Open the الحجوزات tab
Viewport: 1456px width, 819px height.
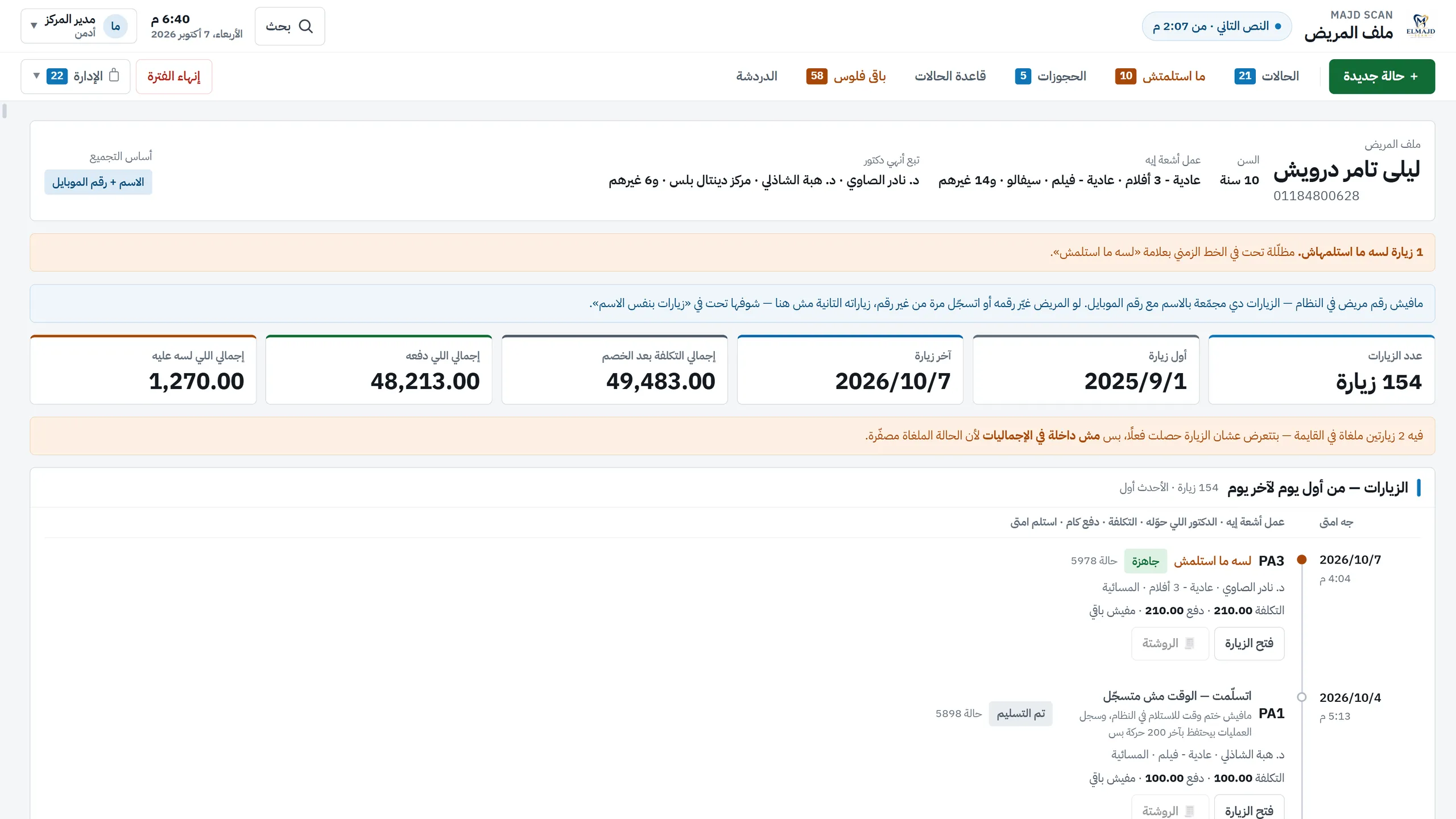coord(1050,76)
